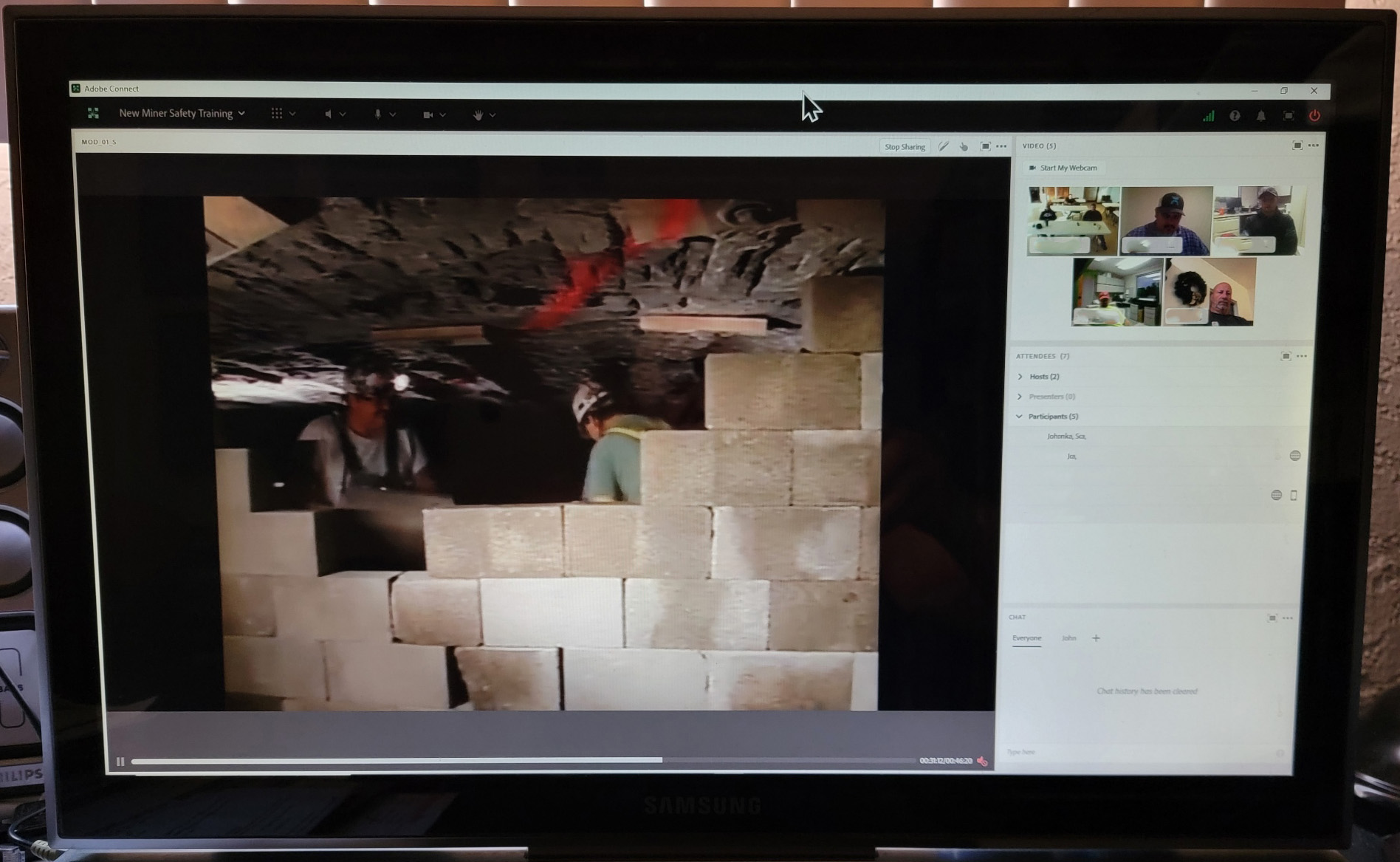This screenshot has height=862, width=1400.
Task: Click the red end meeting power icon
Action: click(x=1314, y=116)
